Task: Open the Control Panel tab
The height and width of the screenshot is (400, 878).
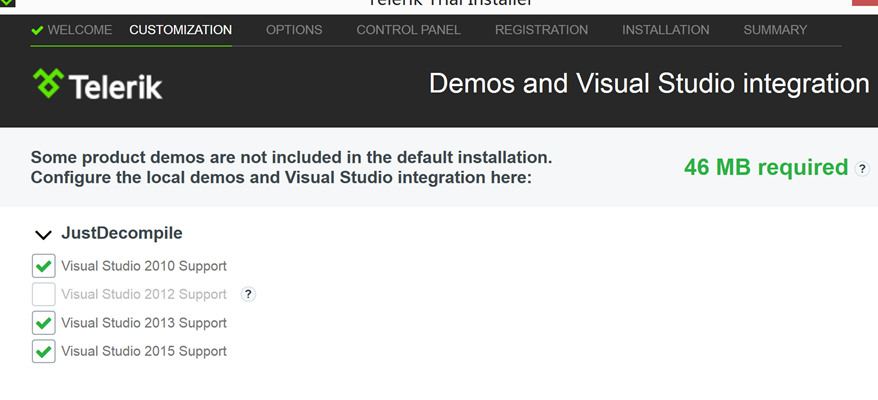Action: pyautogui.click(x=408, y=30)
